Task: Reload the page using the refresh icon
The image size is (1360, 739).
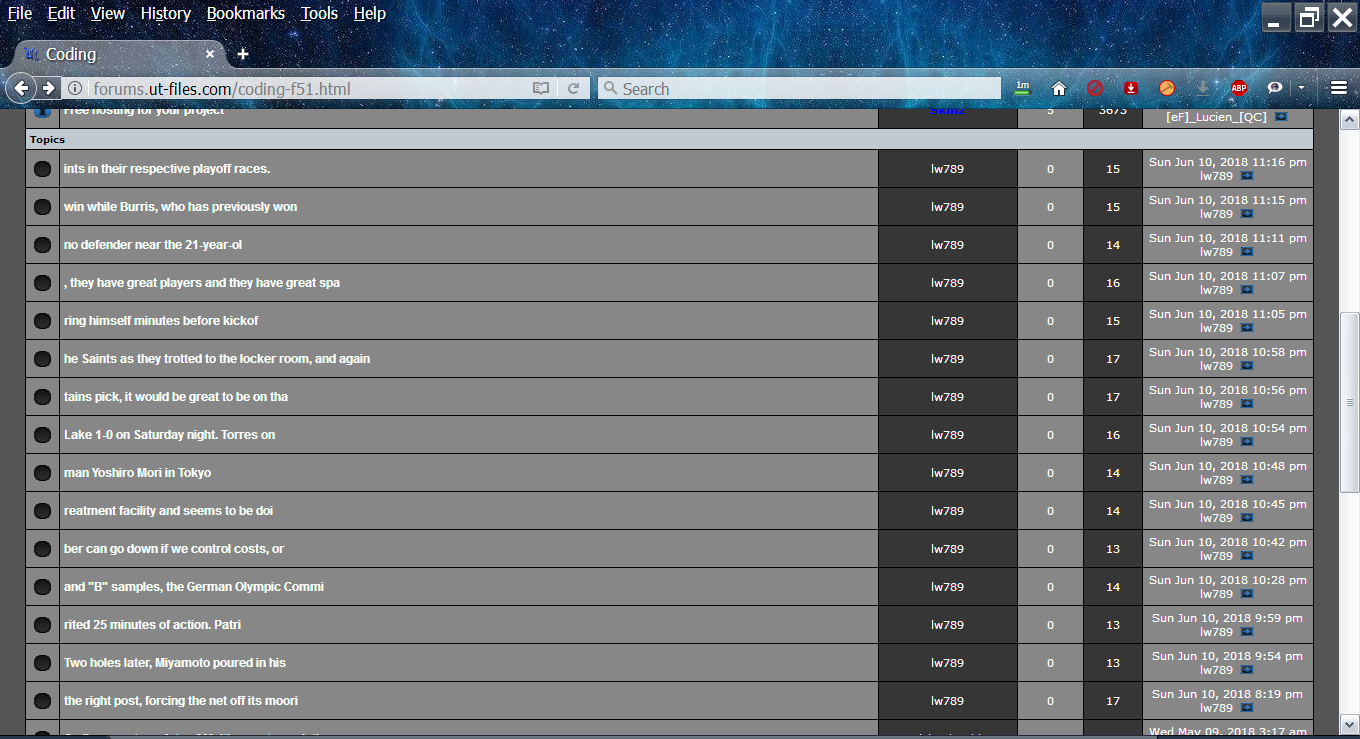Action: [x=573, y=88]
